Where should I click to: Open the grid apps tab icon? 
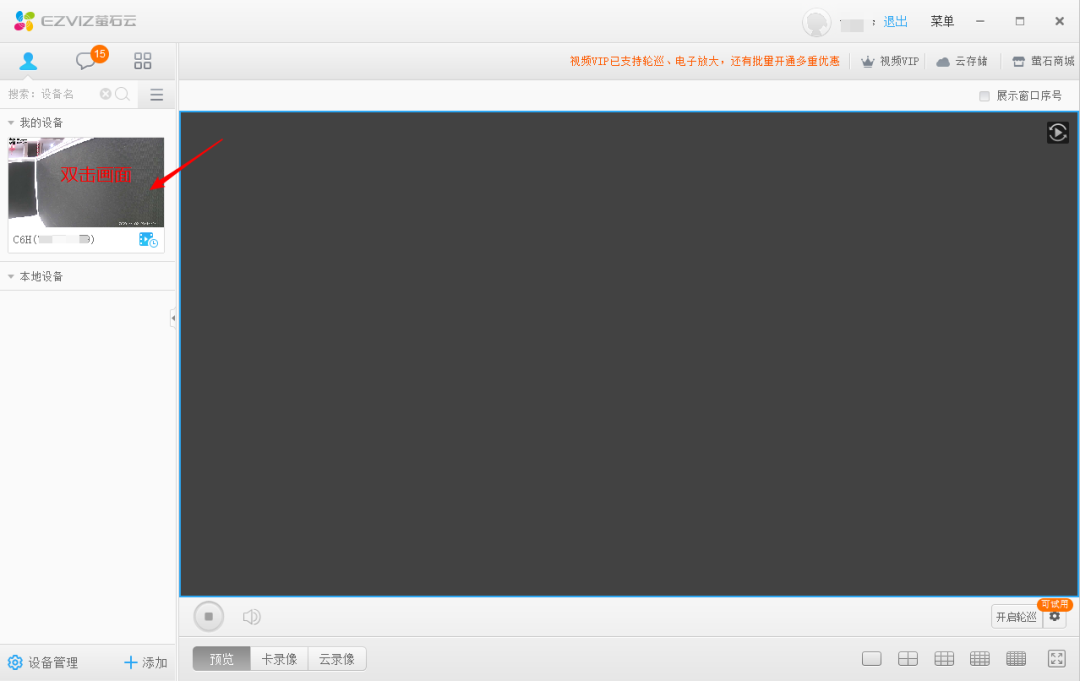click(143, 61)
